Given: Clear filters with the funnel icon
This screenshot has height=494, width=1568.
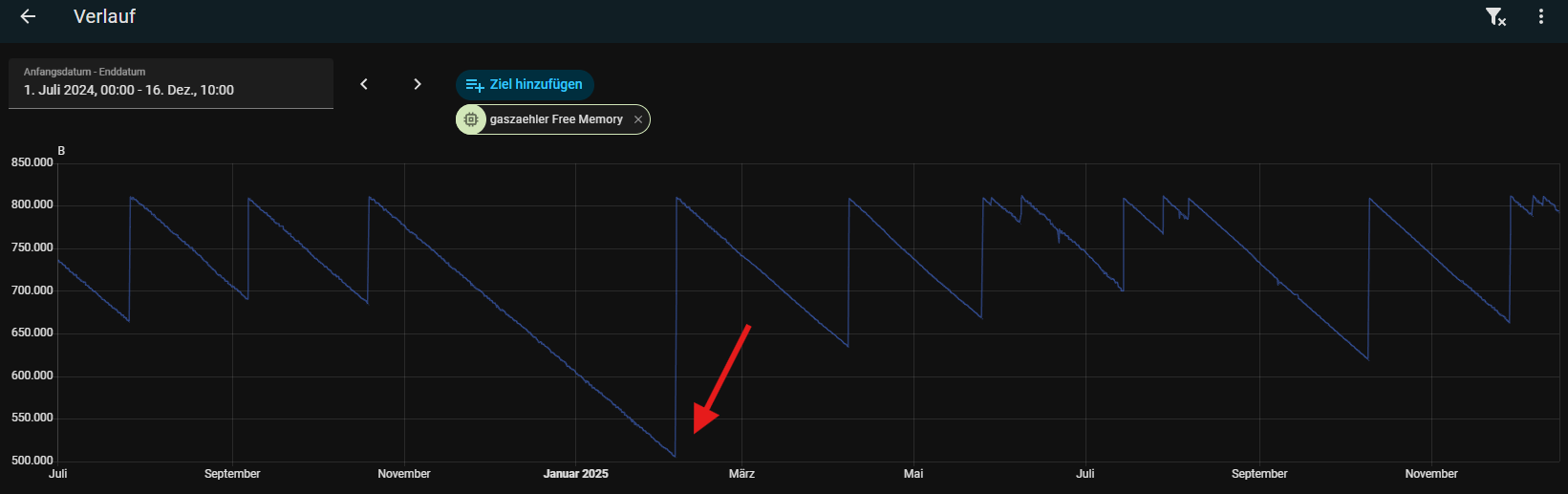Looking at the screenshot, I should coord(1495,16).
